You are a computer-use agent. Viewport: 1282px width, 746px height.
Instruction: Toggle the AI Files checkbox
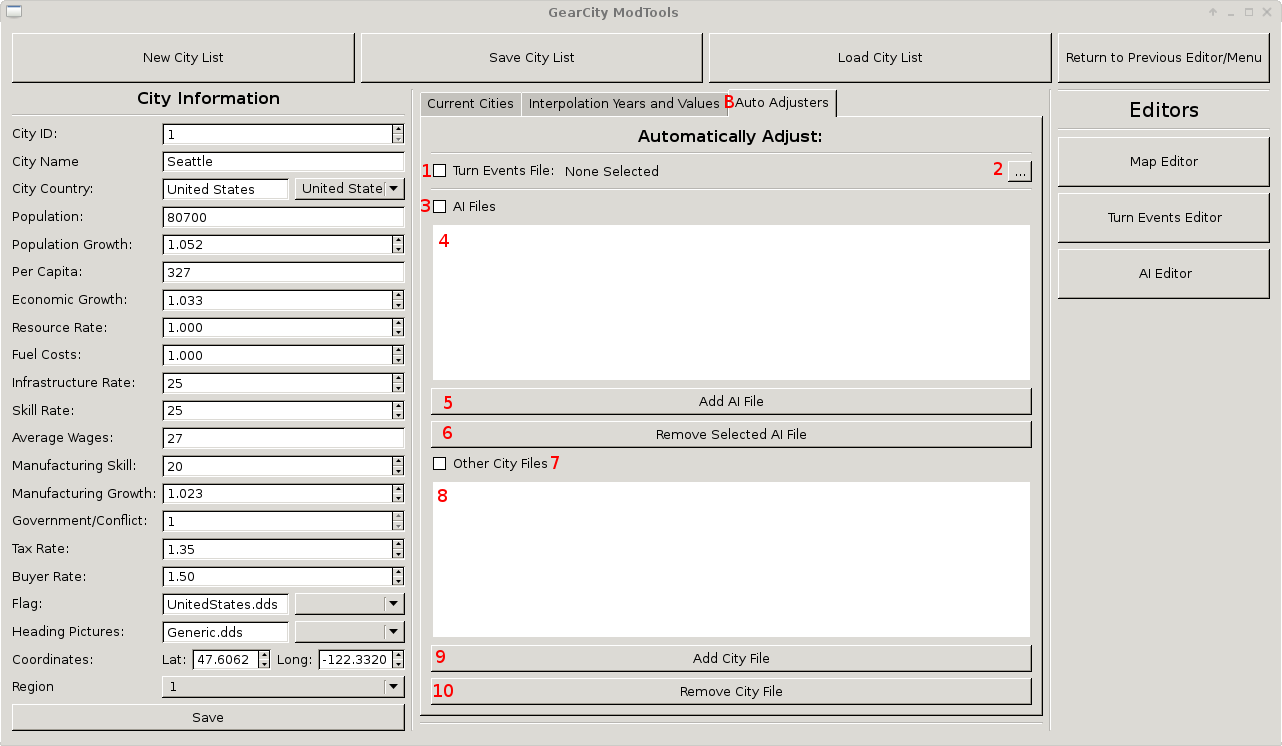440,207
